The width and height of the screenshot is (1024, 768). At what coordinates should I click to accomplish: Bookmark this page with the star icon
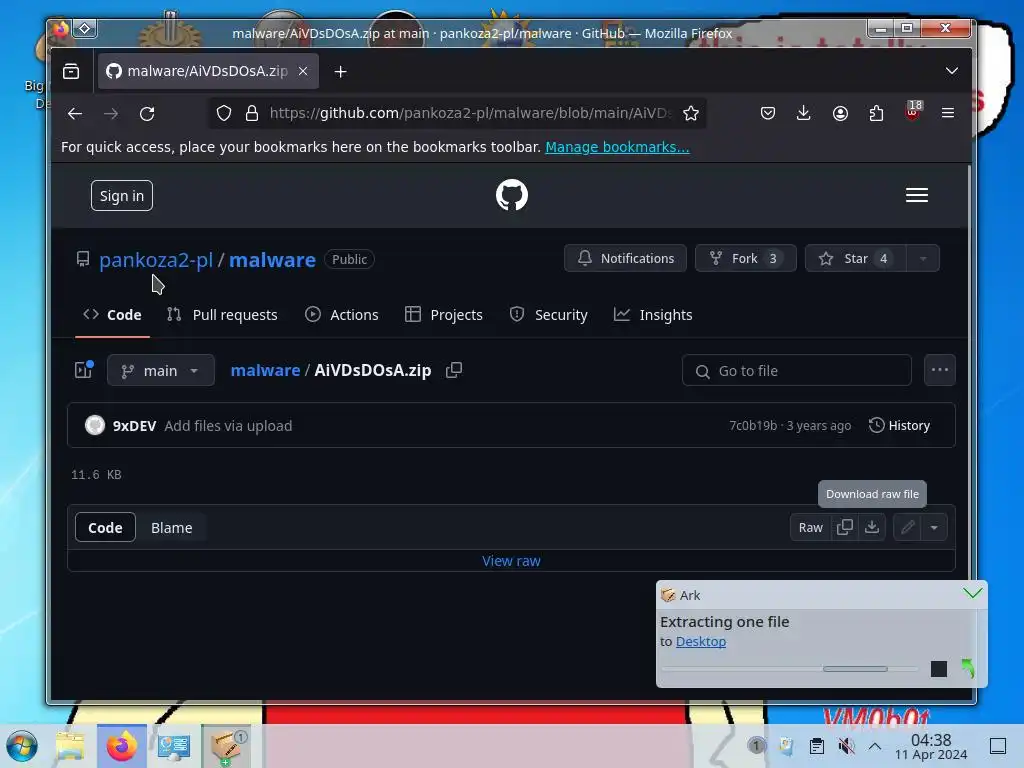coord(690,113)
